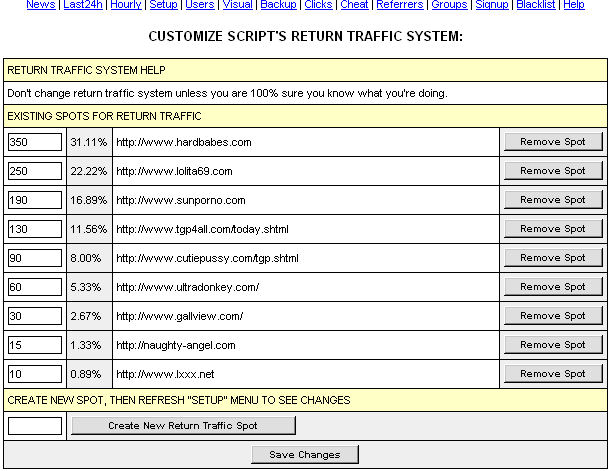Select the input field with value 15
The width and height of the screenshot is (612, 471).
(35, 345)
